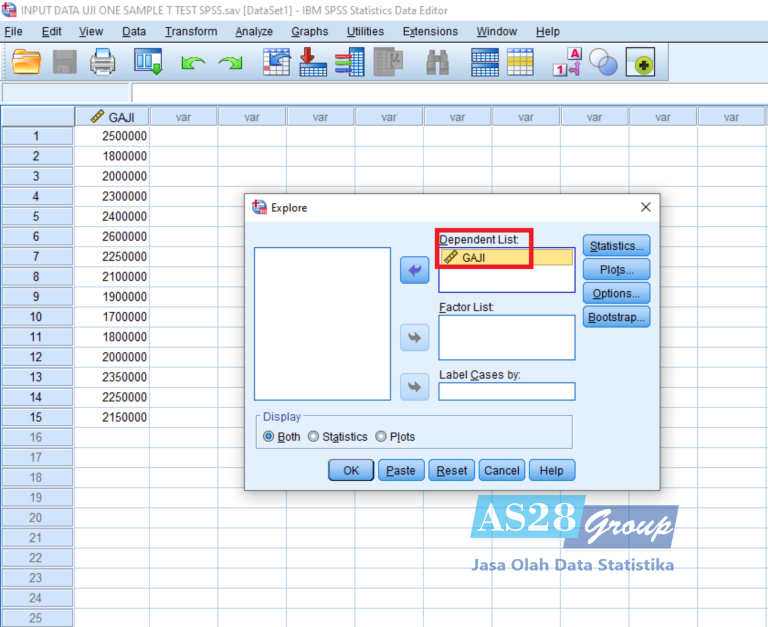Image resolution: width=768 pixels, height=627 pixels.
Task: Click the Redo arrow icon
Action: point(231,63)
